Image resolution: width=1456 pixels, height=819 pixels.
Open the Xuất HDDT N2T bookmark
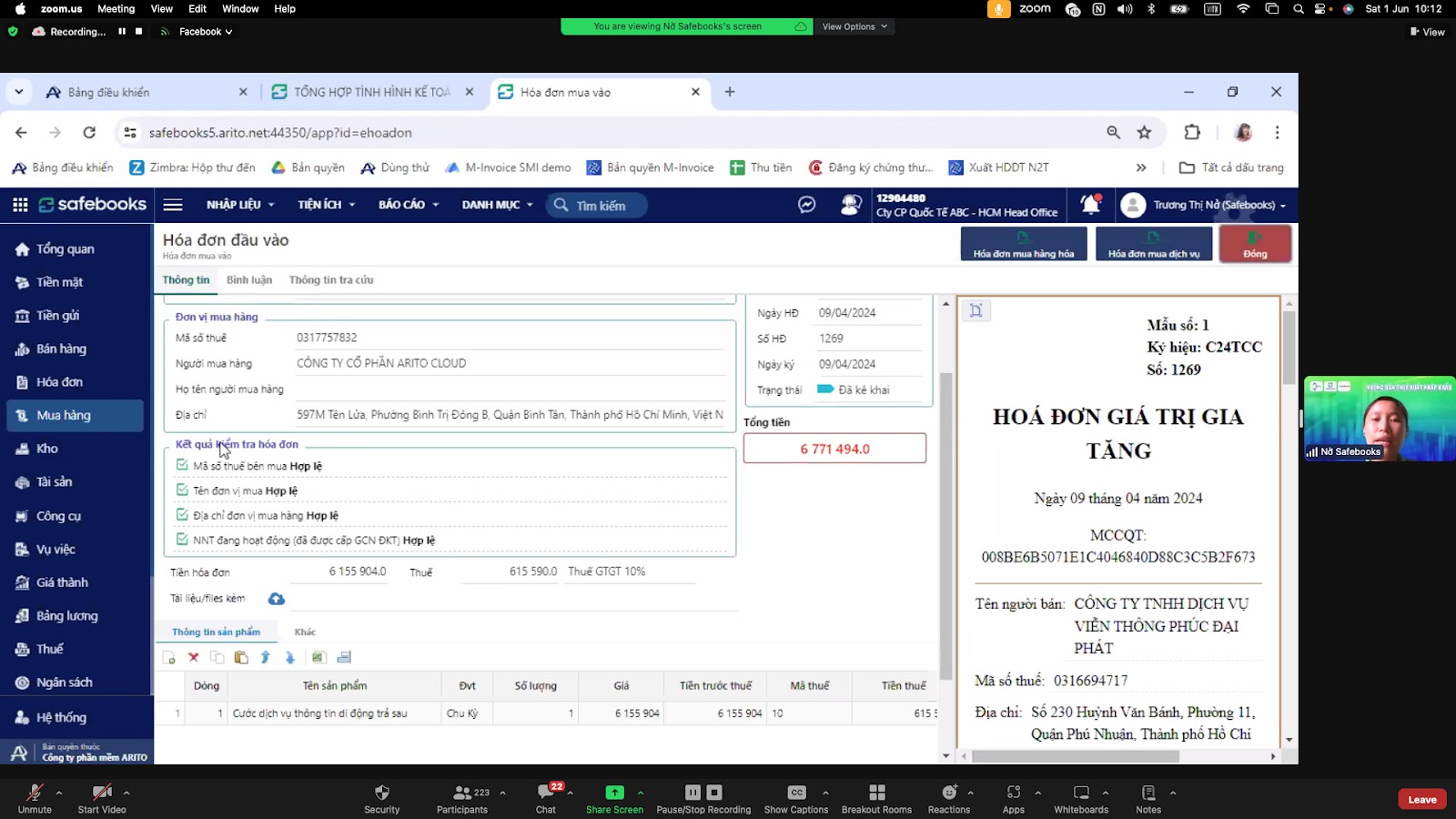(x=999, y=167)
